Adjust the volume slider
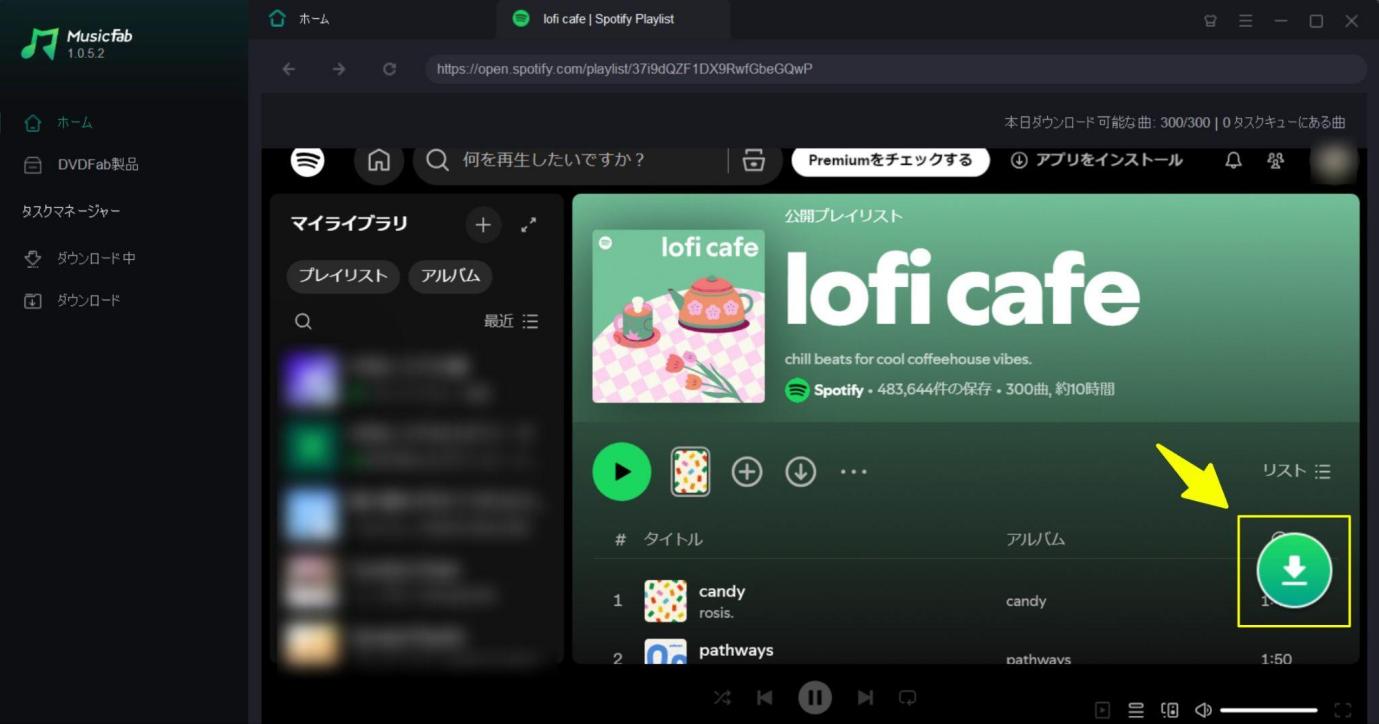The height and width of the screenshot is (724, 1379). [1268, 710]
